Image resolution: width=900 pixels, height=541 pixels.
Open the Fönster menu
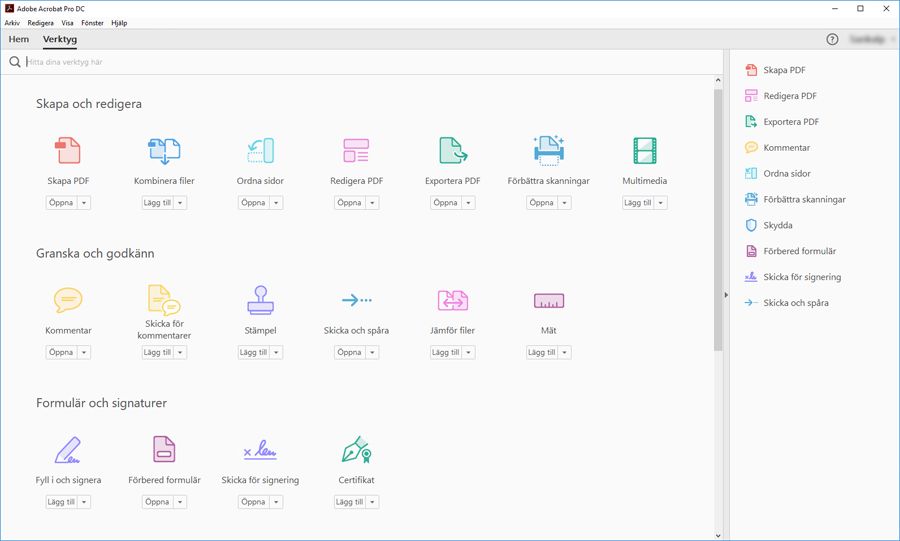[92, 23]
